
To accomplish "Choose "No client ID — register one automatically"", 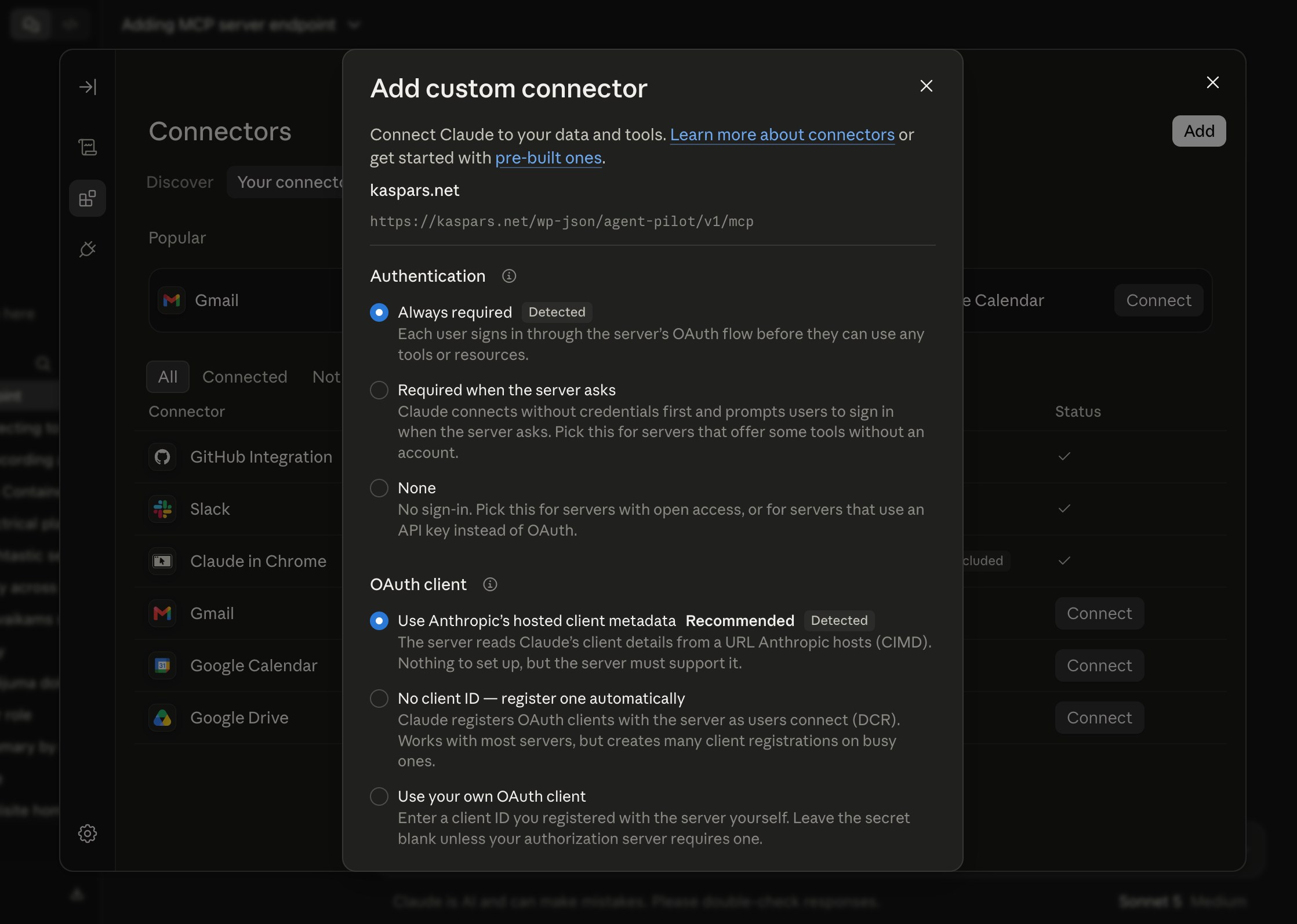I will pyautogui.click(x=379, y=699).
